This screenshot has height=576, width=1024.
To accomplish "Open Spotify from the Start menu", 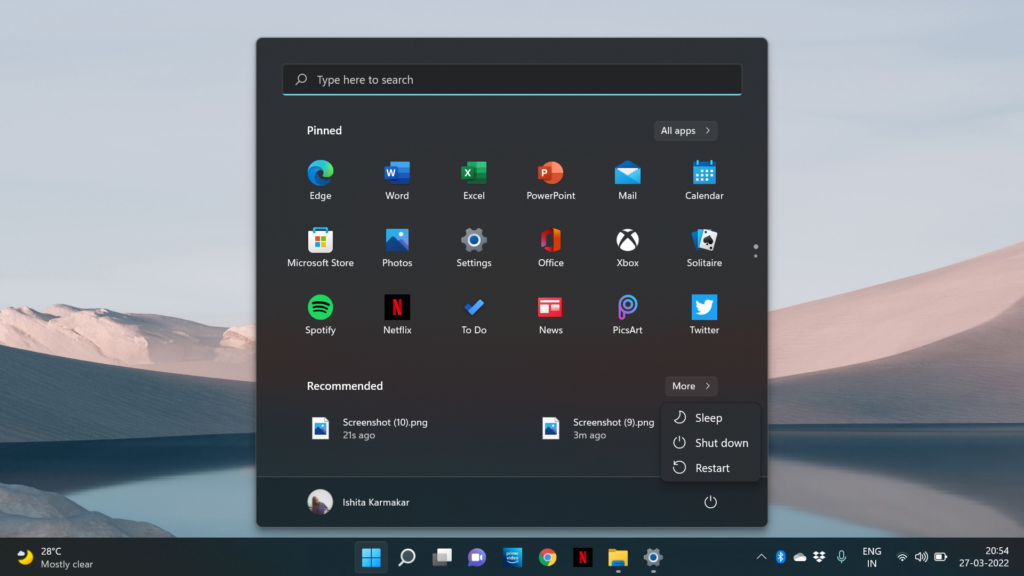I will [320, 315].
